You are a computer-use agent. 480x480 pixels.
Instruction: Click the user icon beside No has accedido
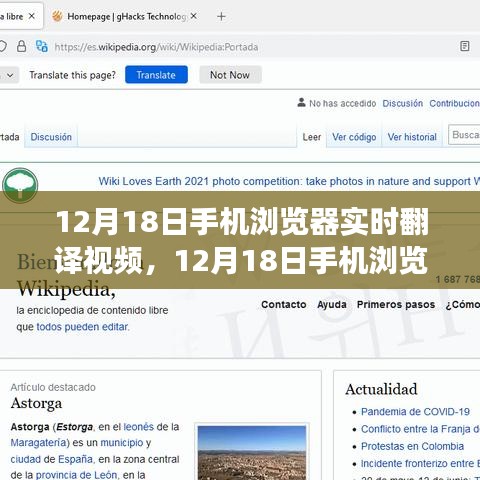click(301, 102)
